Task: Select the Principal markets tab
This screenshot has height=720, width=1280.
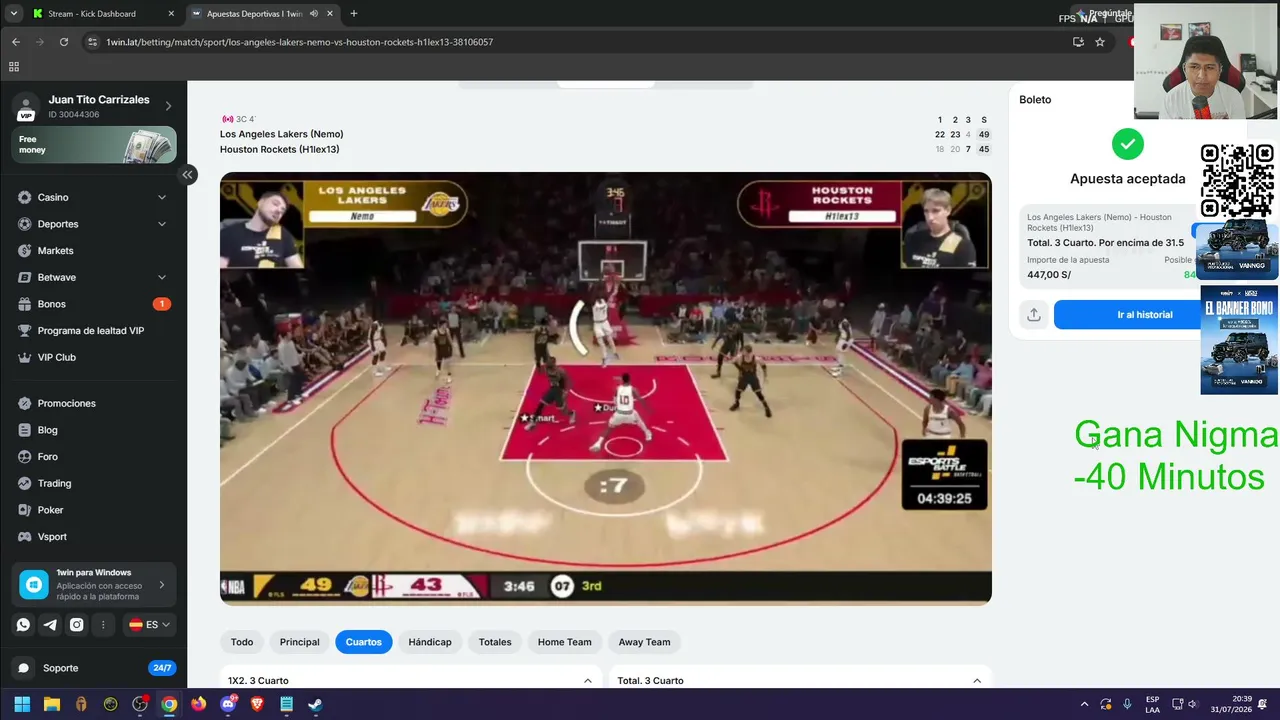Action: click(300, 642)
